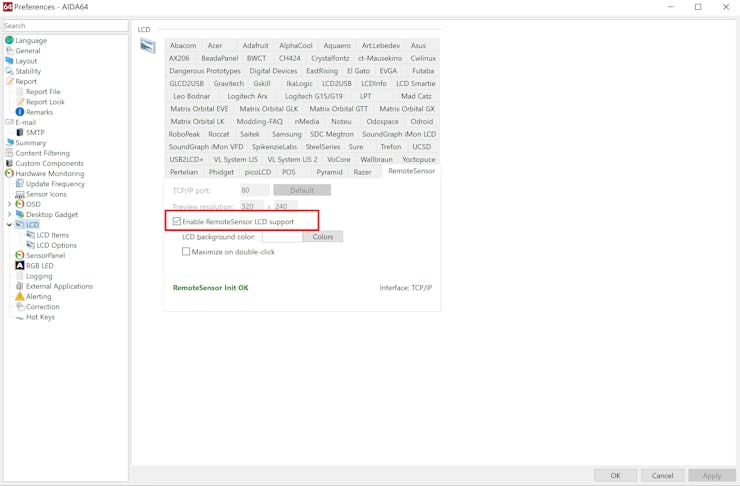Check Maximize on double-click option
Image resolution: width=740 pixels, height=486 pixels.
pos(186,251)
